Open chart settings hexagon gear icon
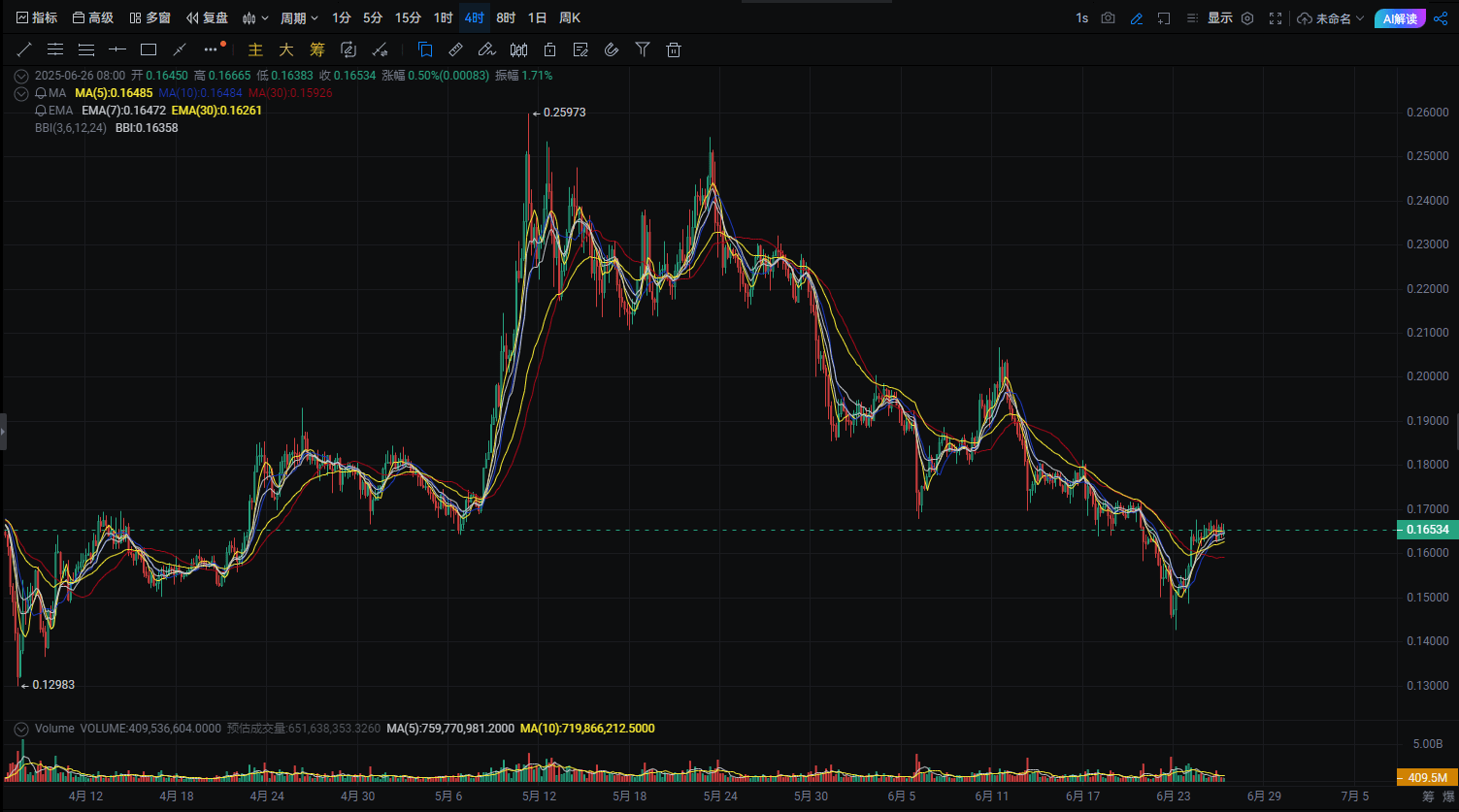 [x=1247, y=18]
